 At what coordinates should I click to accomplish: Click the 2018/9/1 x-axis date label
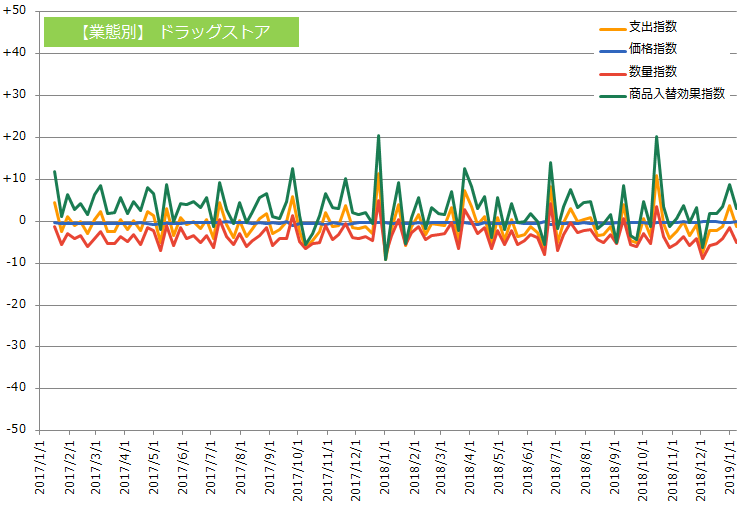point(615,468)
